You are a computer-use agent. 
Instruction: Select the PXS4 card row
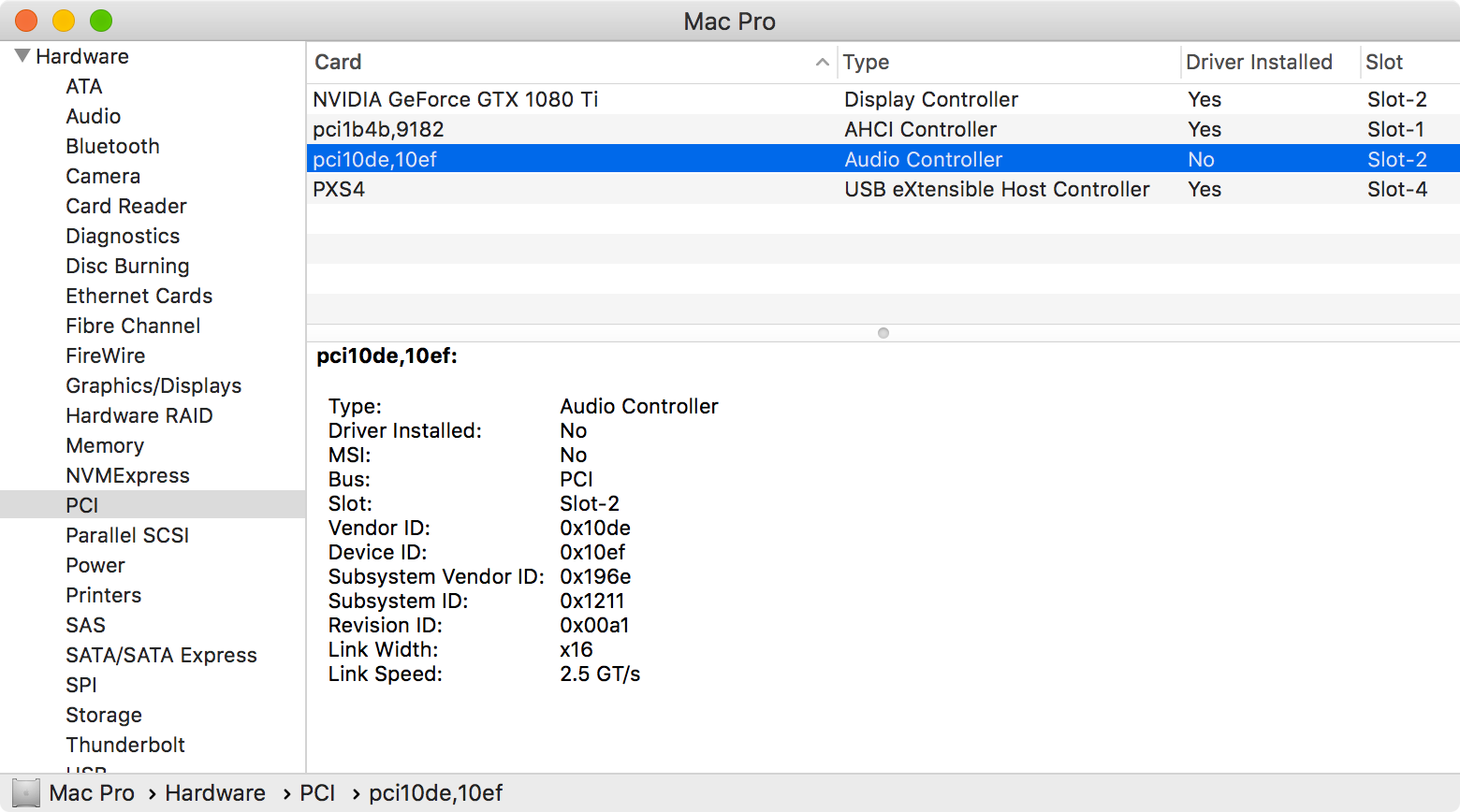pyautogui.click(x=883, y=189)
